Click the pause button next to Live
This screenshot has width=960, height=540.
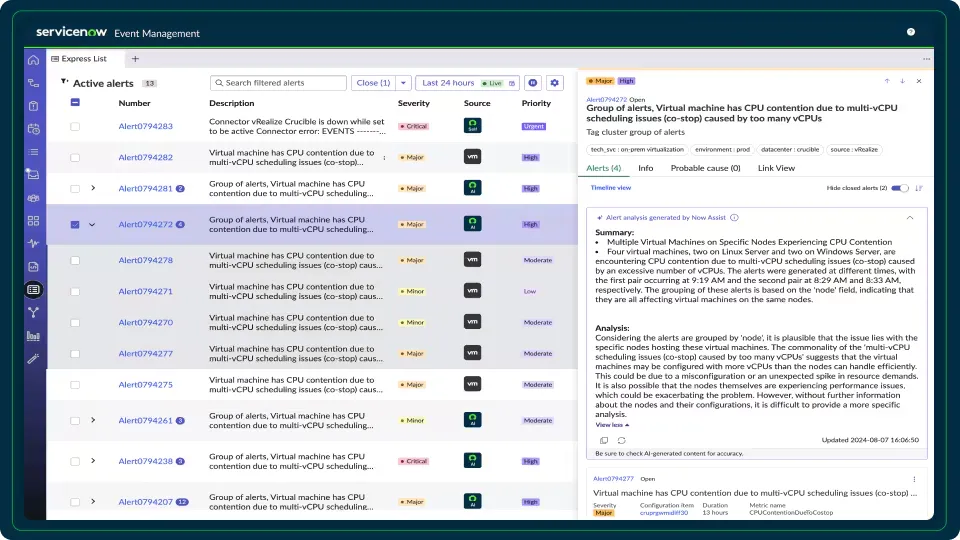(x=533, y=83)
